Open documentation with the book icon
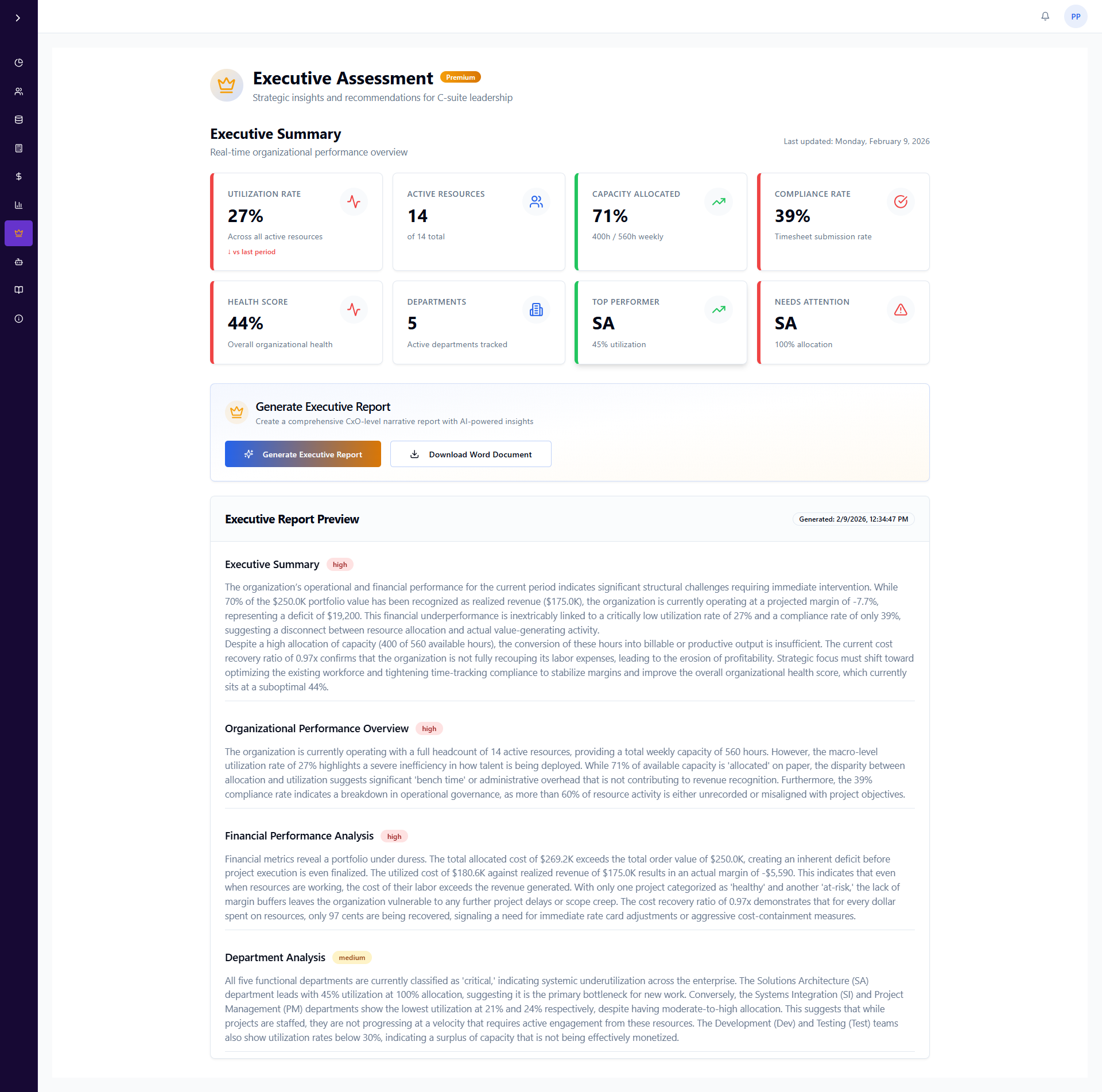 coord(18,290)
